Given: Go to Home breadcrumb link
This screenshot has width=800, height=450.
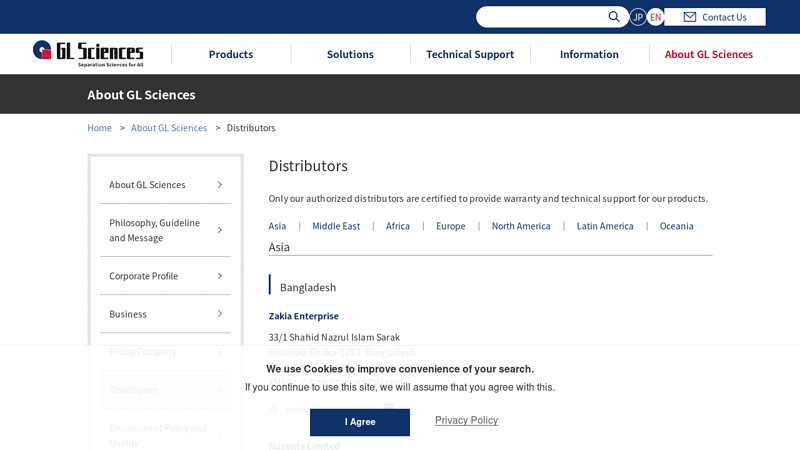Looking at the screenshot, I should (x=99, y=128).
